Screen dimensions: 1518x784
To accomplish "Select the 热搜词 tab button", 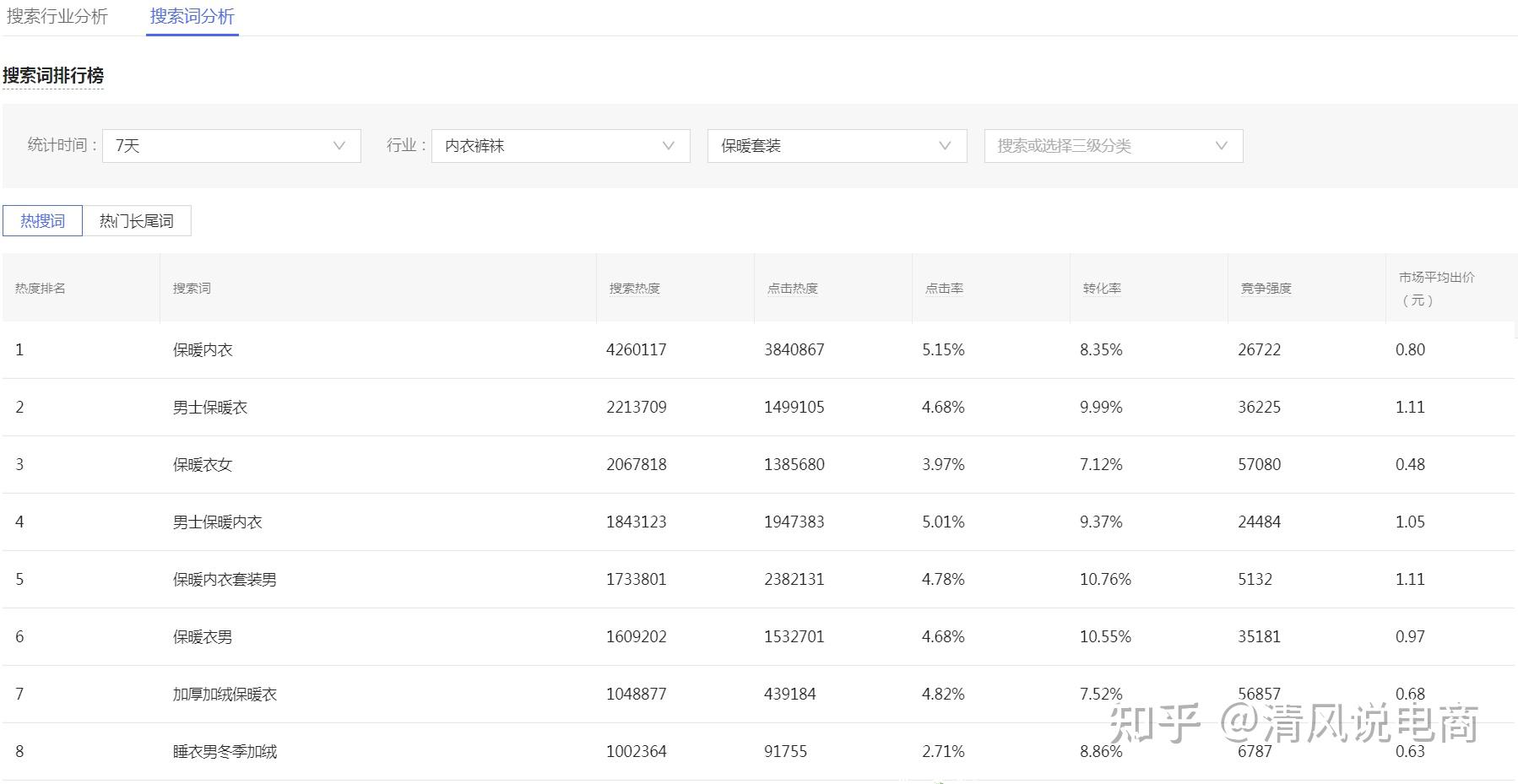I will coord(42,221).
